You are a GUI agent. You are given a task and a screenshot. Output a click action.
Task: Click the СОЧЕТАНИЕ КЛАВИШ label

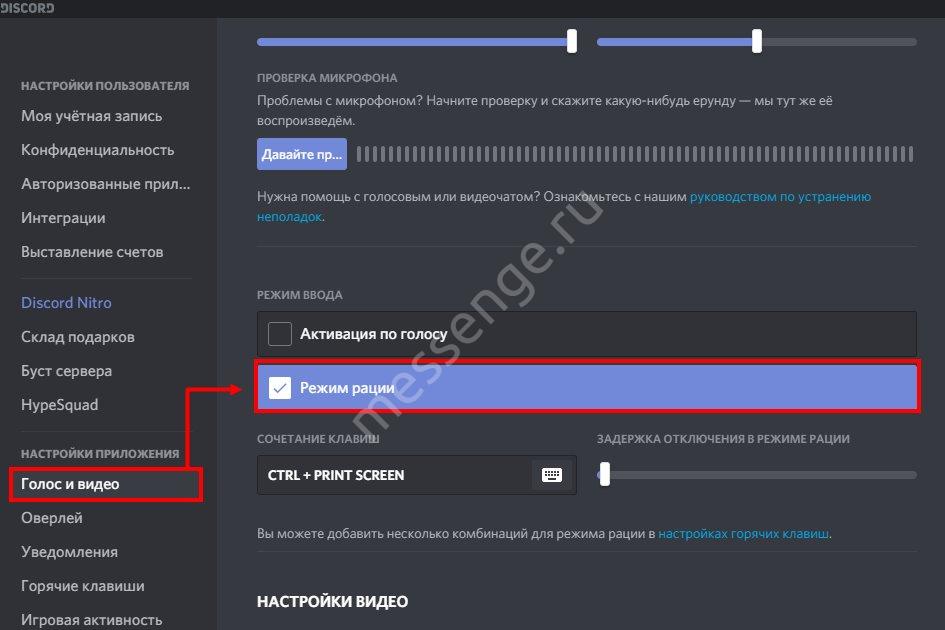coord(318,439)
